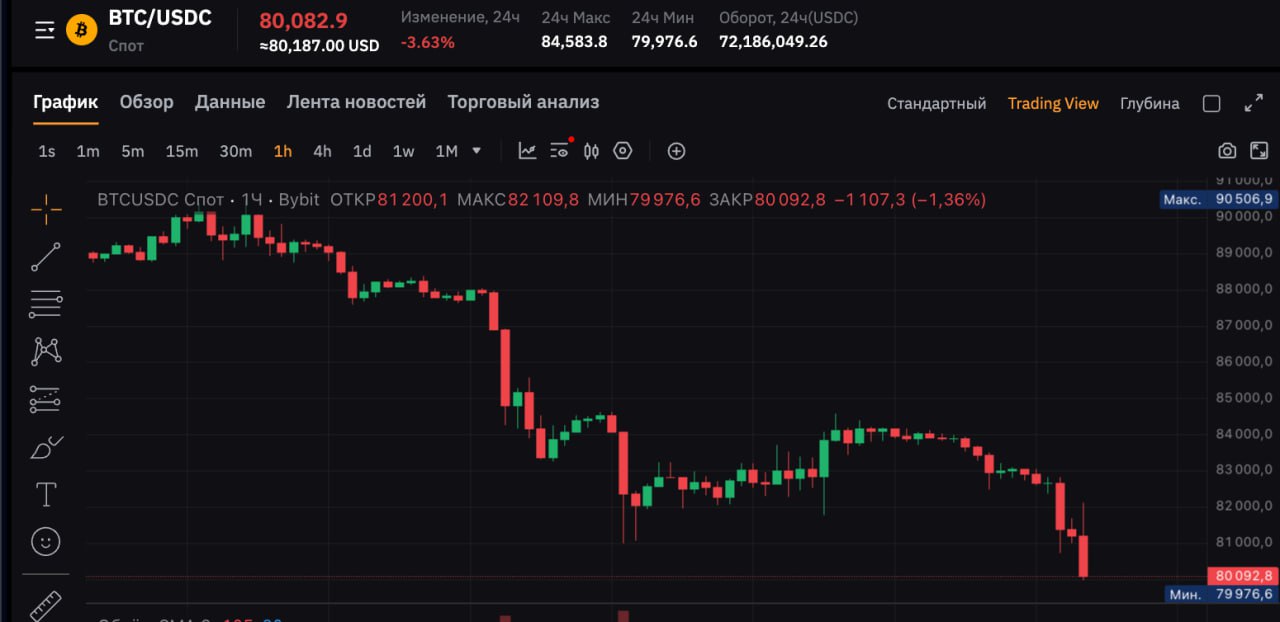1280x622 pixels.
Task: Select the trend line drawing tool
Action: 45,257
